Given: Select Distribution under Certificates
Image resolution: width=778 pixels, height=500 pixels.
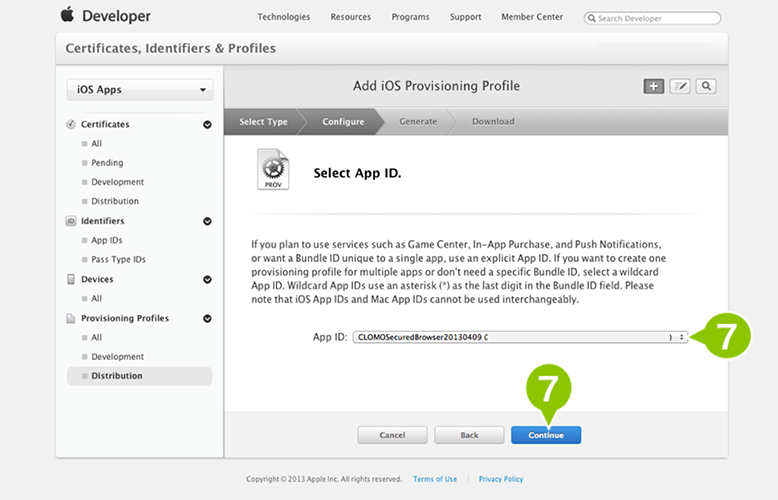Looking at the screenshot, I should (x=115, y=201).
